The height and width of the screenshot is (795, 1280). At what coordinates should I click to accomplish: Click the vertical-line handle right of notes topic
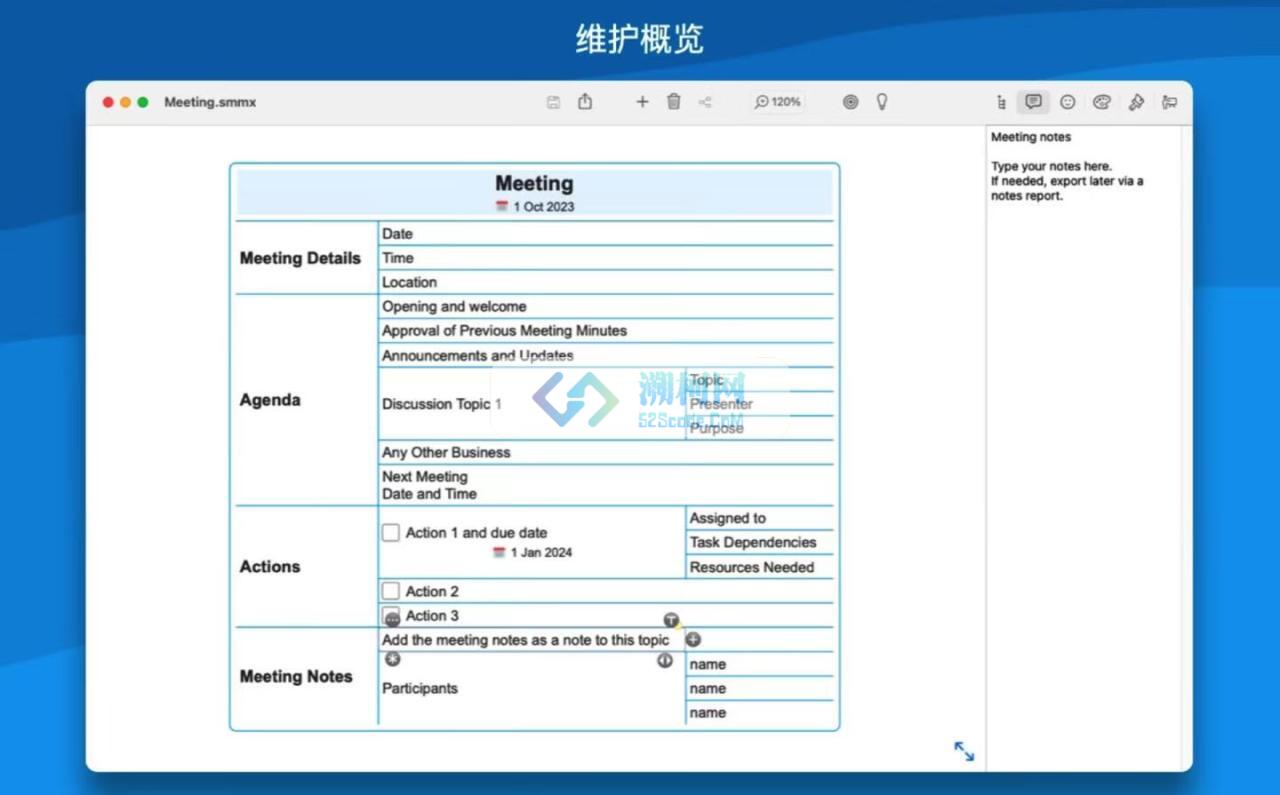pyautogui.click(x=665, y=660)
